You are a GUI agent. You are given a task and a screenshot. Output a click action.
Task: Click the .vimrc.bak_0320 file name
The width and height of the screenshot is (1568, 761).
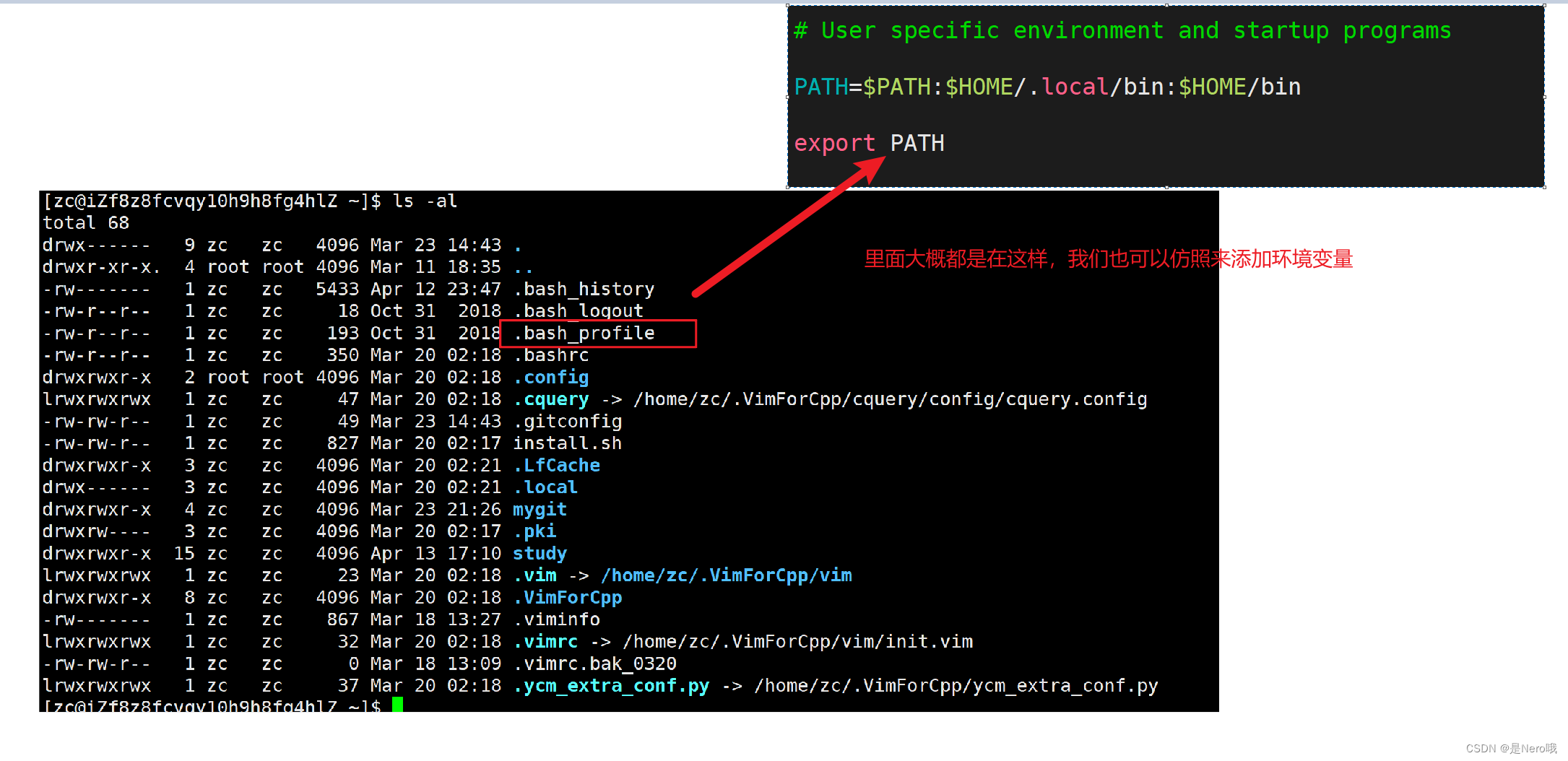click(x=595, y=664)
